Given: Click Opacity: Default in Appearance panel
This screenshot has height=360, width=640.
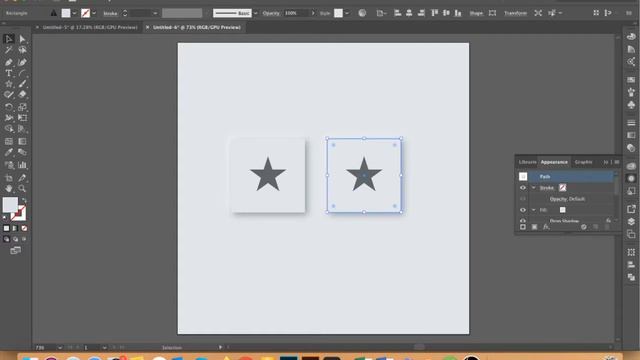Looking at the screenshot, I should (567, 199).
